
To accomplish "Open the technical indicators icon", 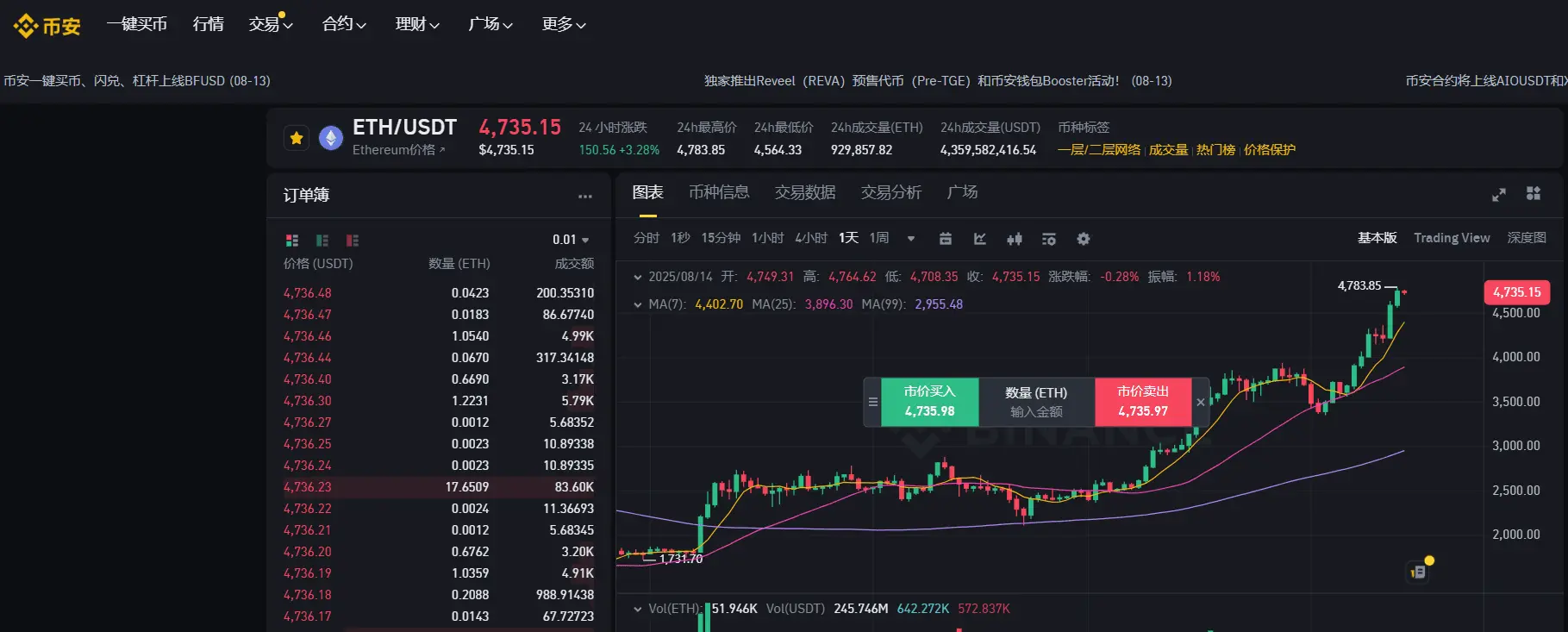I will [1049, 239].
